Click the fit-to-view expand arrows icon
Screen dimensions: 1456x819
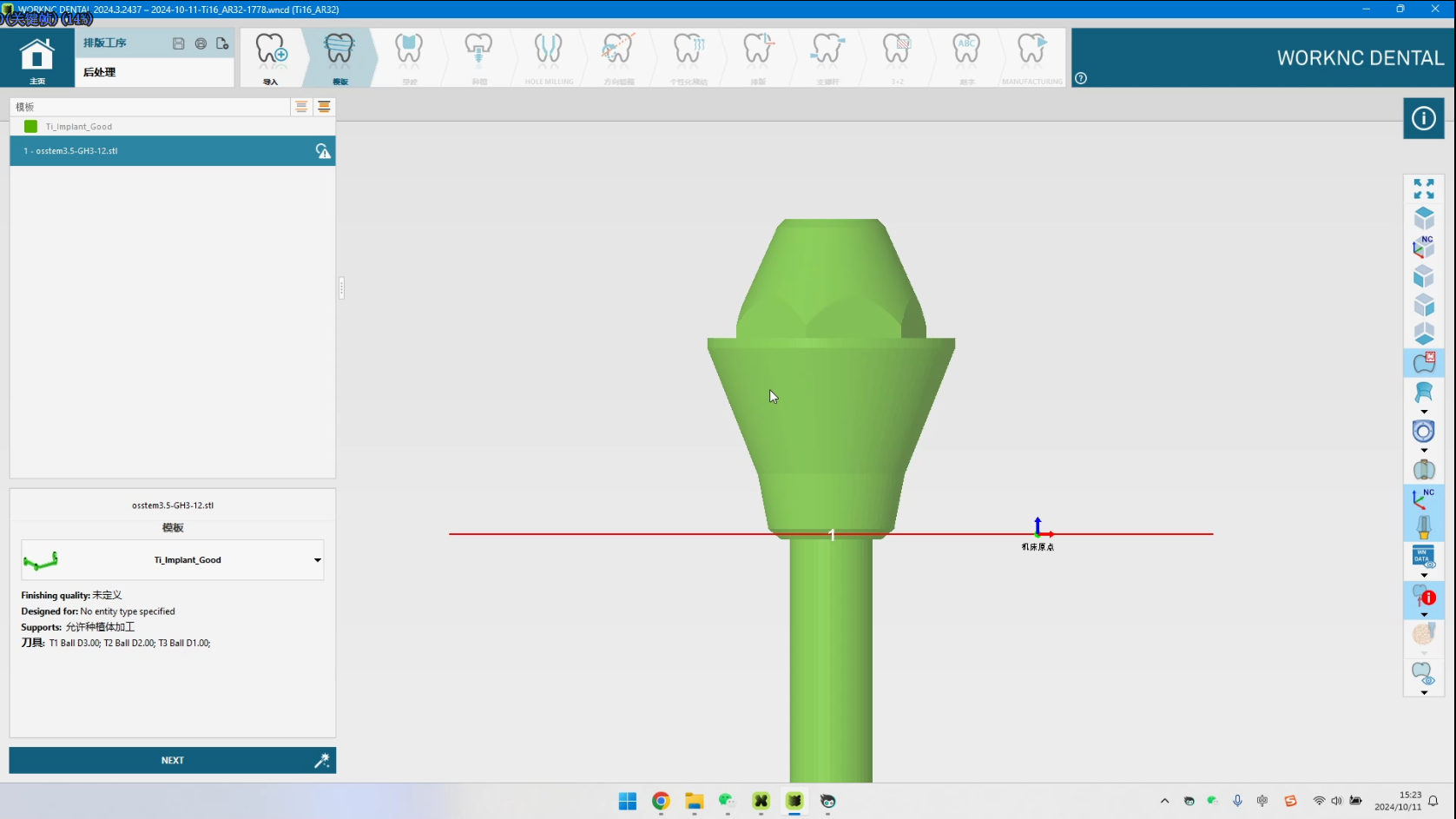point(1423,188)
